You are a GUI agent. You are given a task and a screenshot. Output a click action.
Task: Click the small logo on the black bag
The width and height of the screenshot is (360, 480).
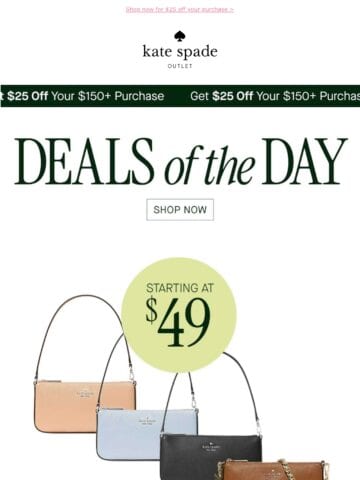click(211, 447)
